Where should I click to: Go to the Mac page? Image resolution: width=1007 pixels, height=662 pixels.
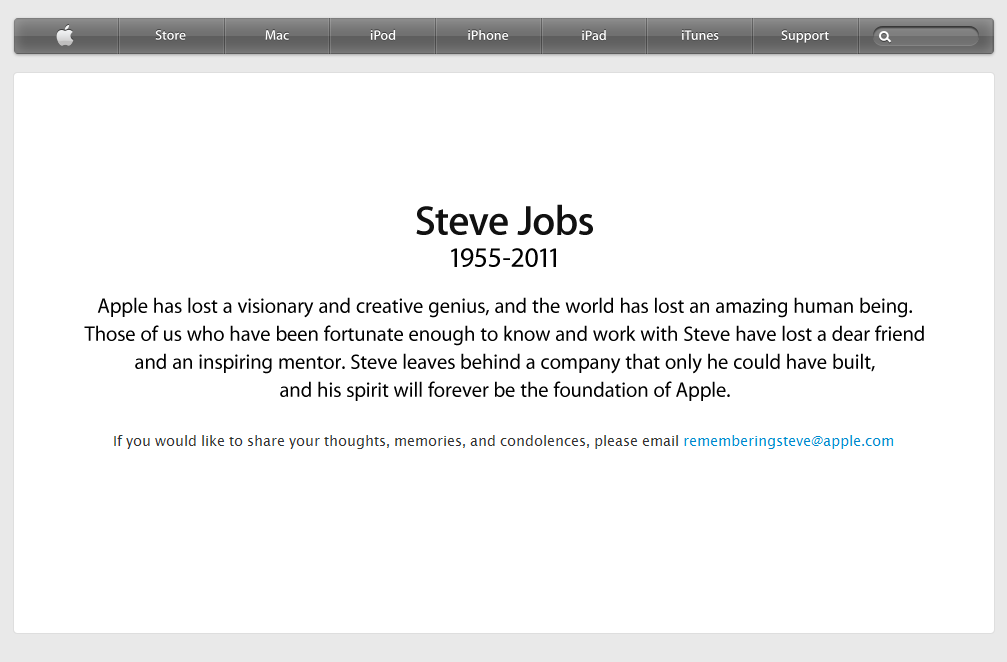(x=277, y=36)
